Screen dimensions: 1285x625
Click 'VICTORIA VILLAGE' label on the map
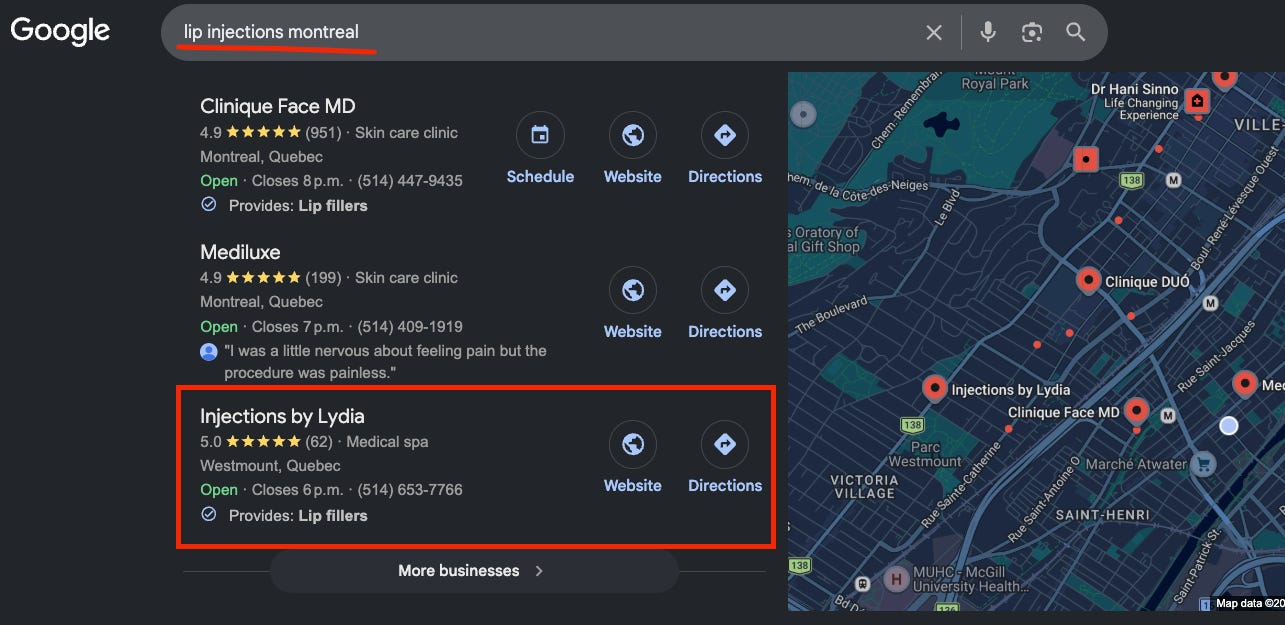click(864, 487)
